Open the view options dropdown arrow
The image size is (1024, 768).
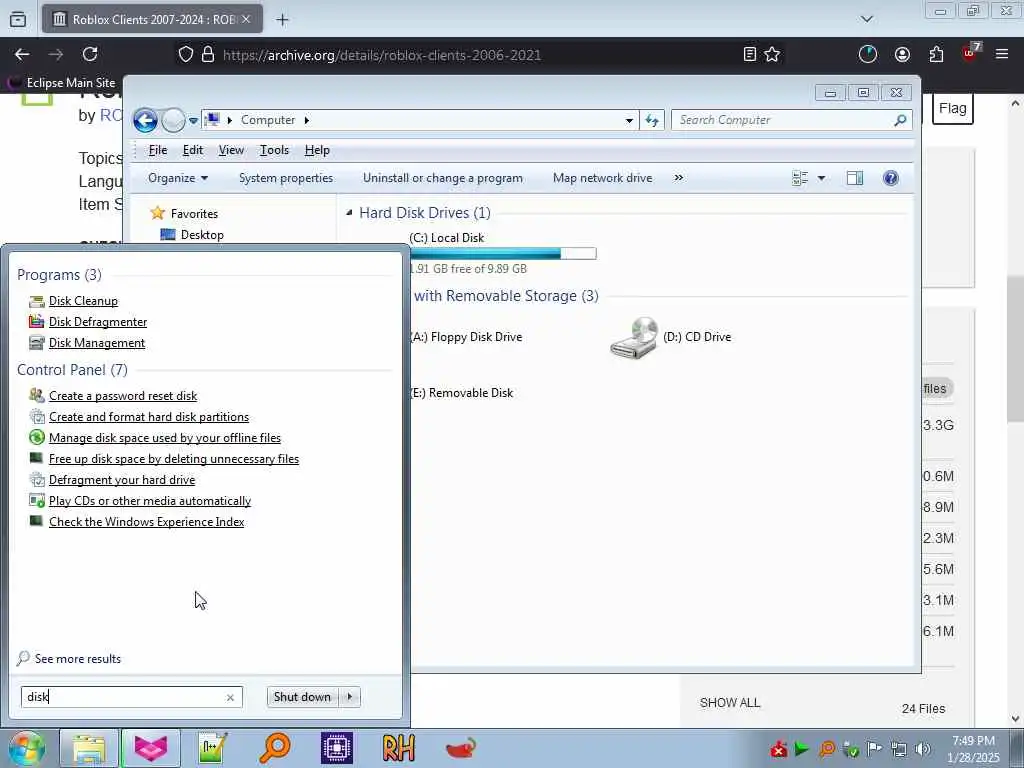click(822, 178)
